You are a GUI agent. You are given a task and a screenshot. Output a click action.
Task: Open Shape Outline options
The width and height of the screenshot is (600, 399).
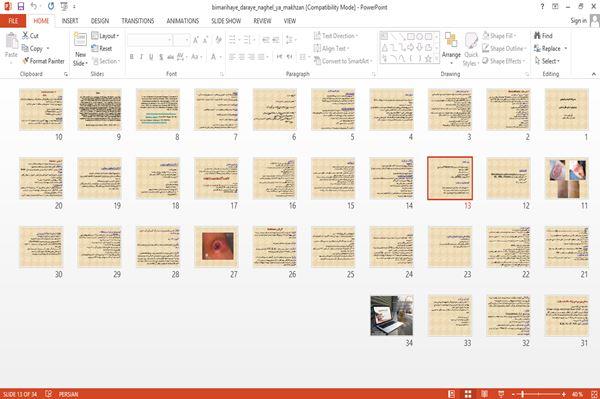[x=504, y=48]
